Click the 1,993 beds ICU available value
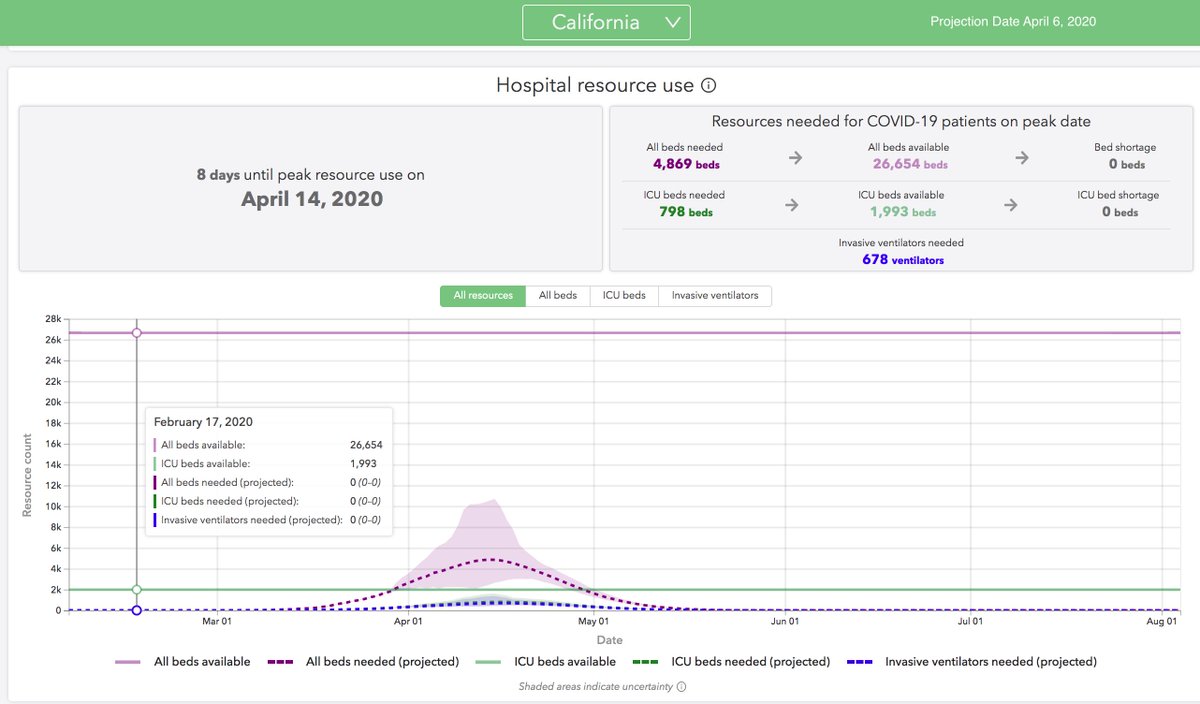Image resolution: width=1200 pixels, height=704 pixels. [903, 212]
